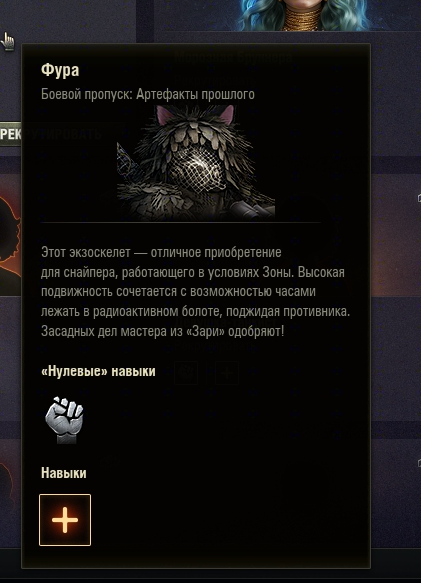This screenshot has height=583, width=421.
Task: Click the orange card on the right edge
Action: coord(396,234)
